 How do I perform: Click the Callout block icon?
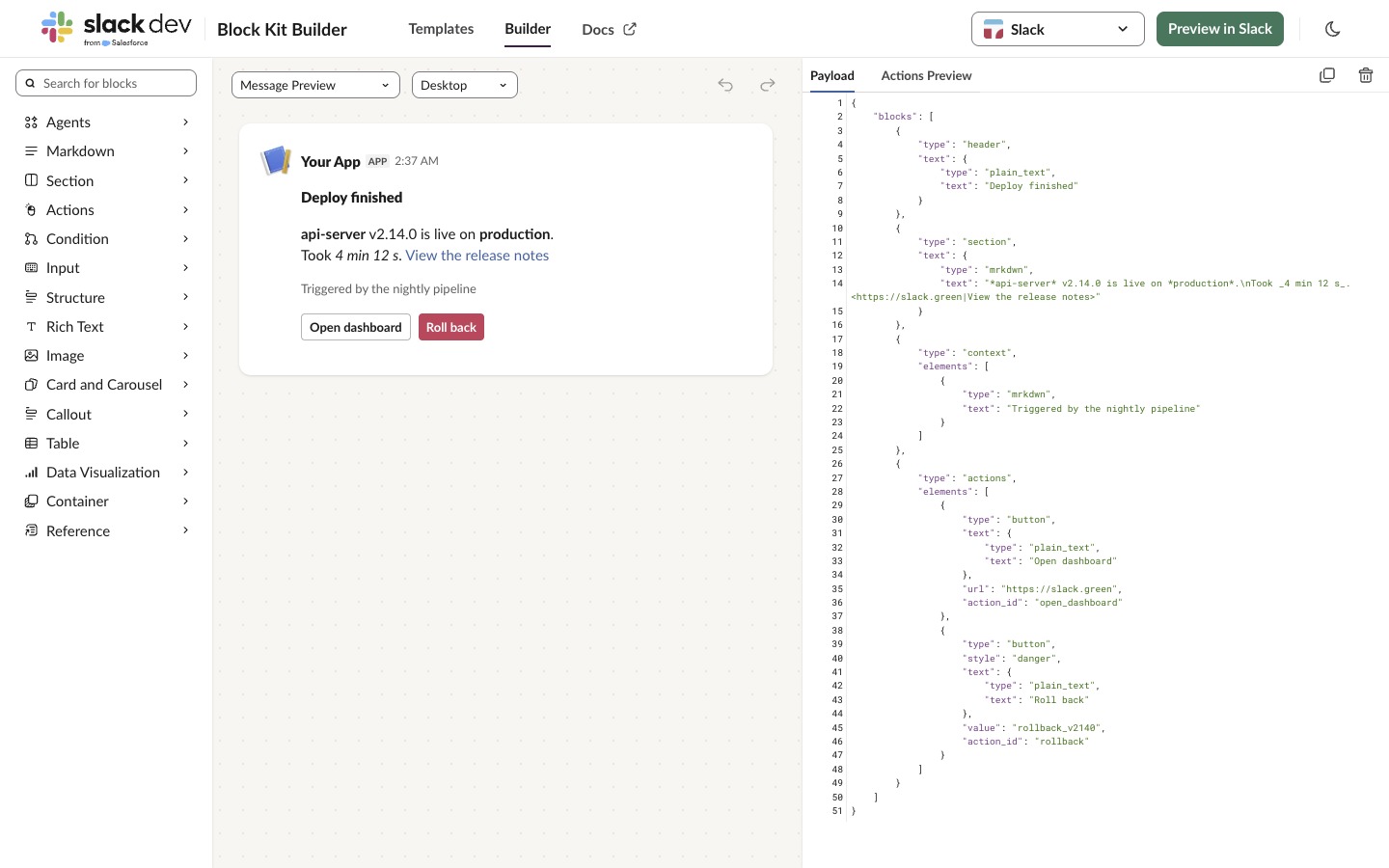pyautogui.click(x=31, y=414)
